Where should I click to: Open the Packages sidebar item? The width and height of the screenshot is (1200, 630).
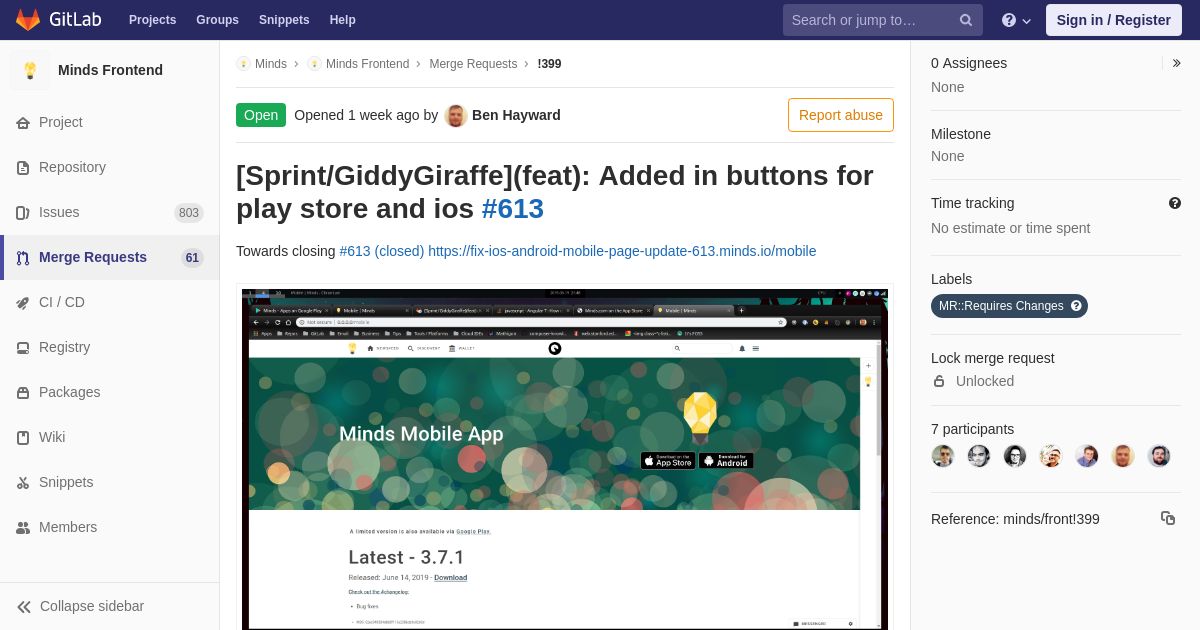click(110, 392)
